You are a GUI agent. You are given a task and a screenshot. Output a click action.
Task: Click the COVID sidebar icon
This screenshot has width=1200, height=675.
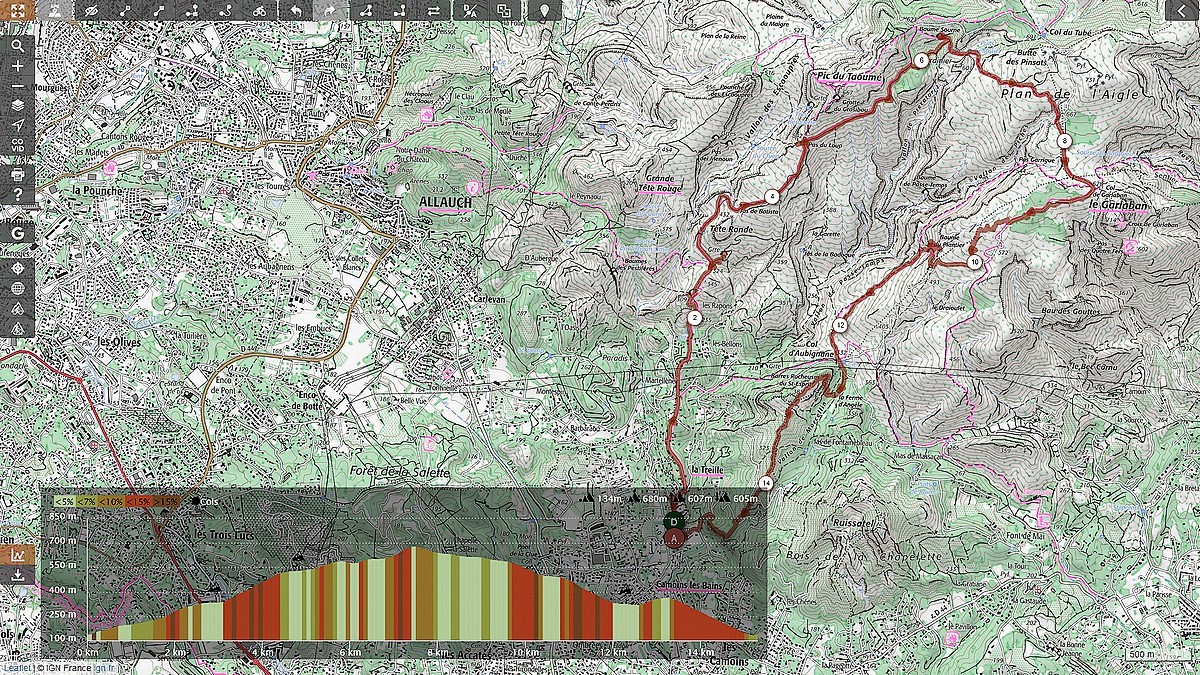pyautogui.click(x=17, y=146)
